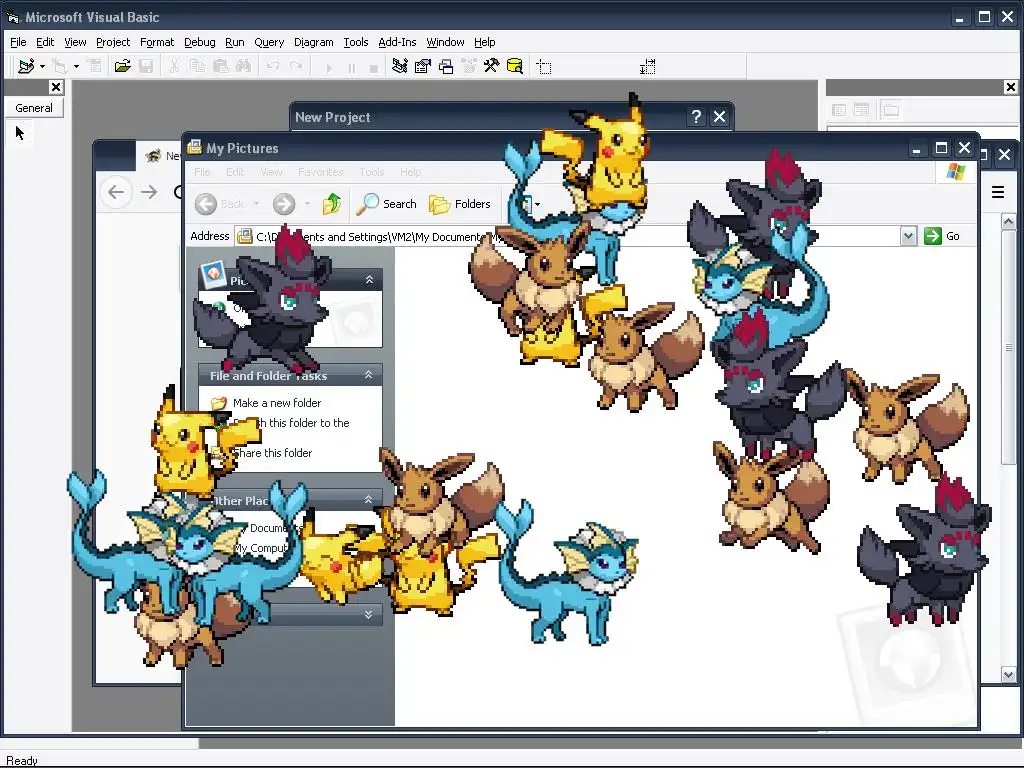
Task: Expand the Details section chevron
Action: [368, 615]
